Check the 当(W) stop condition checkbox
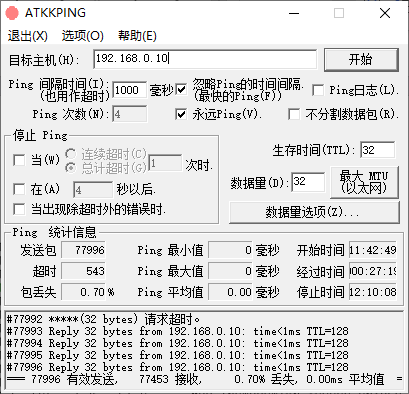 19,160
